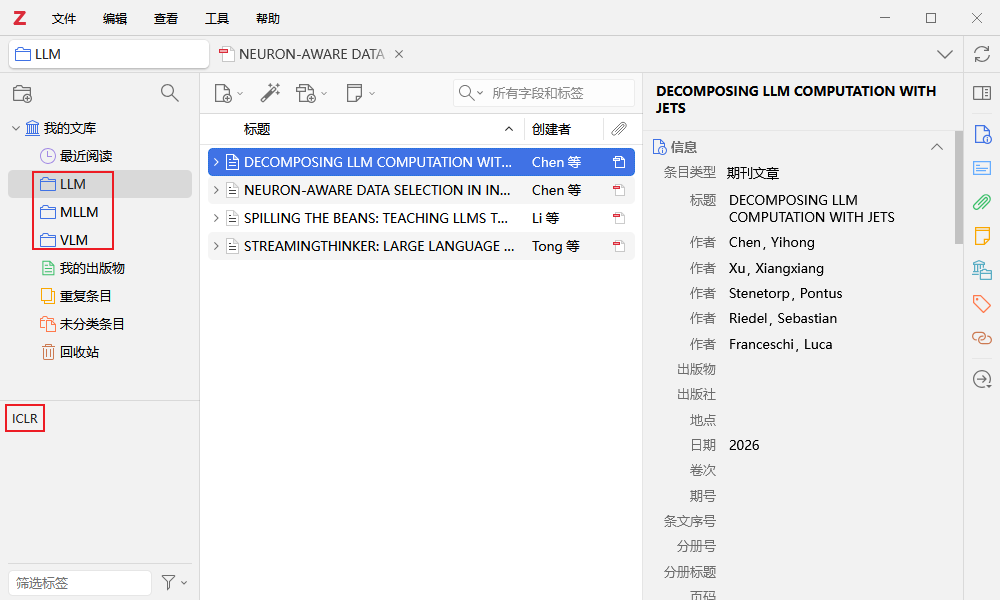1000x600 pixels.
Task: Open the 编辑 menu
Action: pyautogui.click(x=115, y=18)
